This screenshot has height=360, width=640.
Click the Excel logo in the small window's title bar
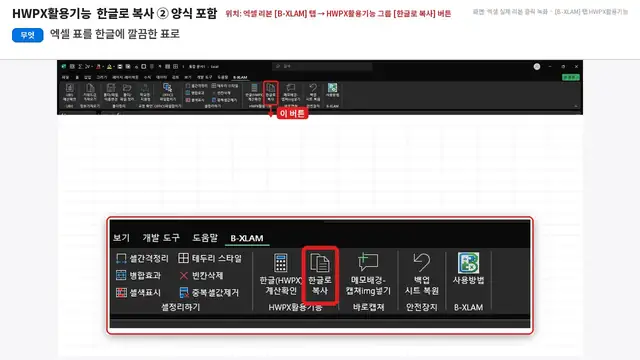64,67
